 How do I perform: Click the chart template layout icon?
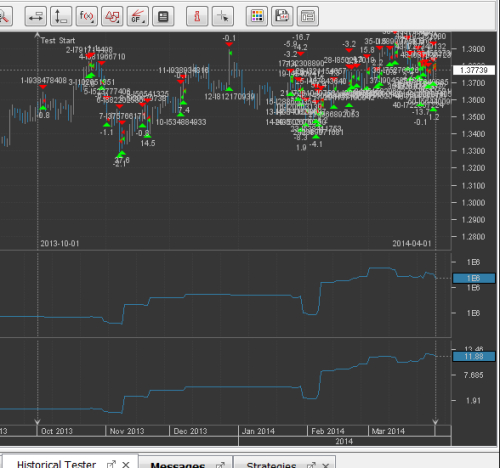(x=308, y=16)
